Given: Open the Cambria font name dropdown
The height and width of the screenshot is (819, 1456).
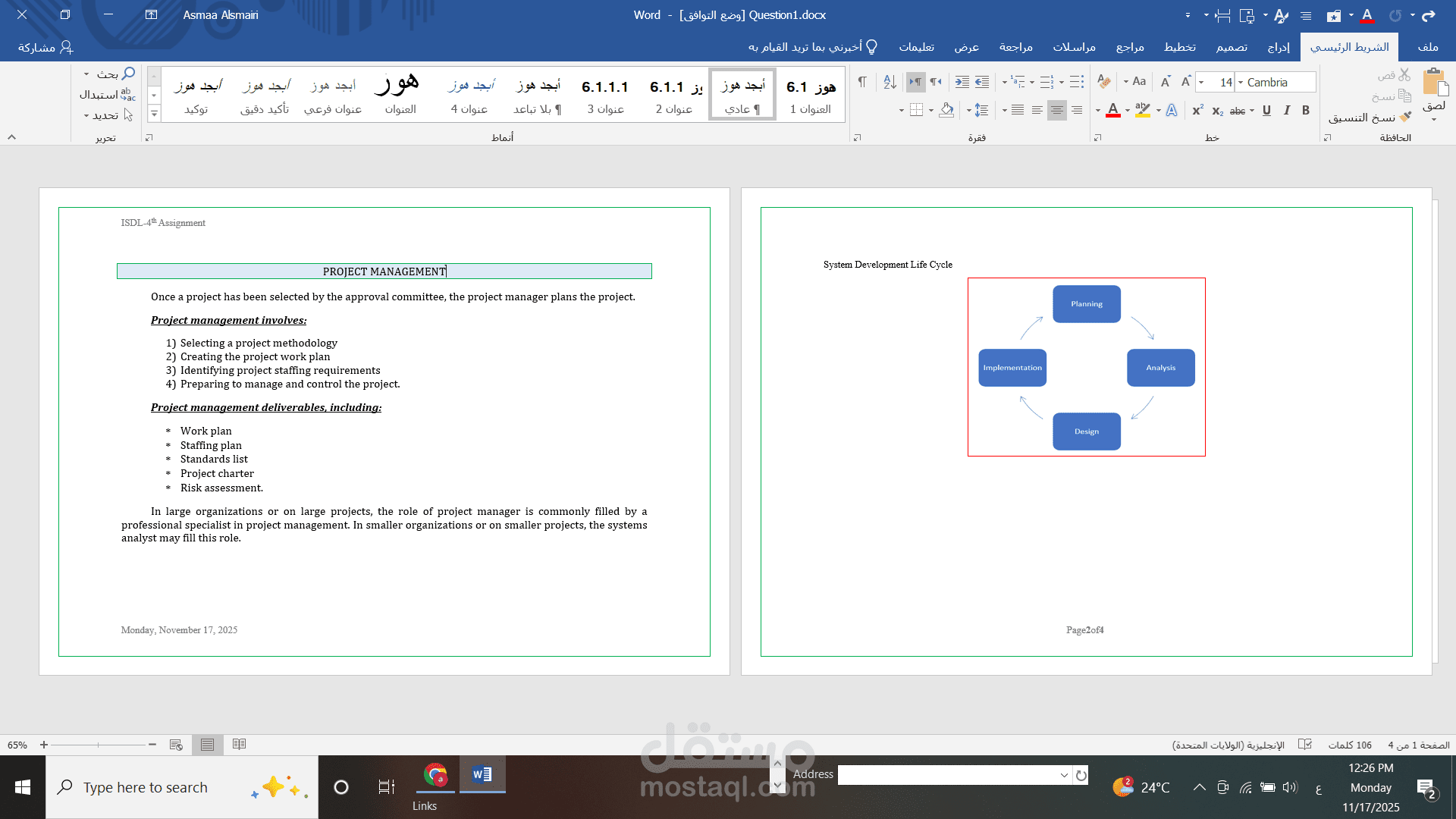Looking at the screenshot, I should (1241, 83).
